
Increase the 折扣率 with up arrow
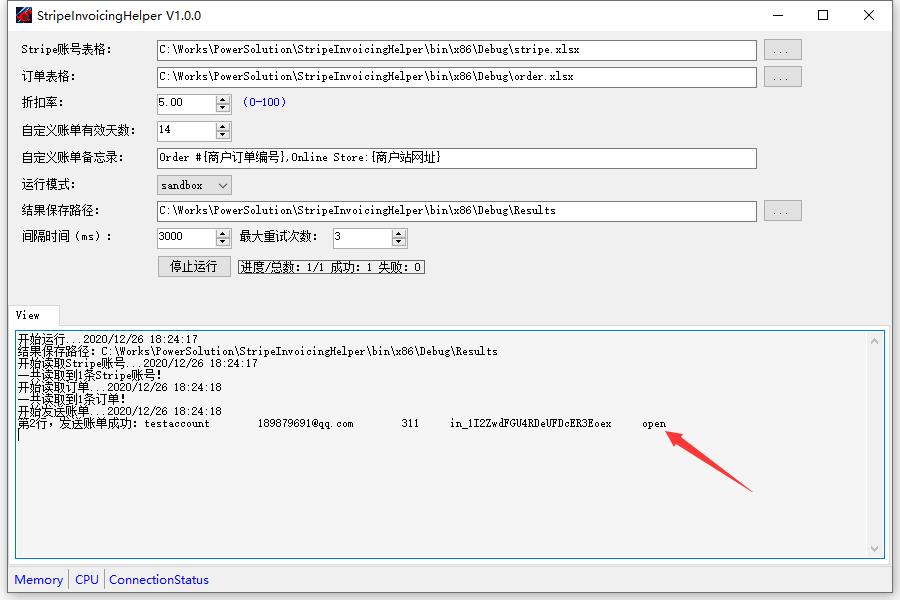click(x=223, y=99)
